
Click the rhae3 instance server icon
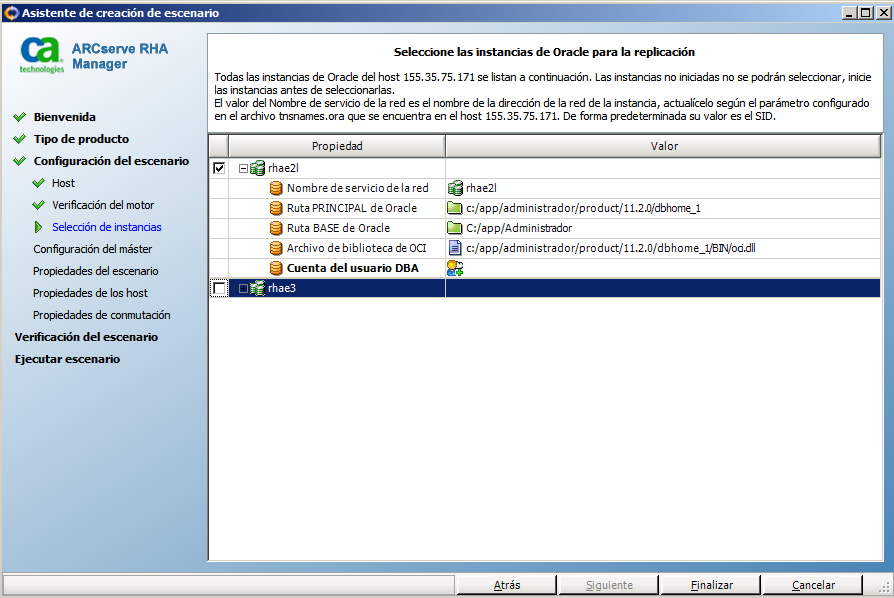click(258, 288)
